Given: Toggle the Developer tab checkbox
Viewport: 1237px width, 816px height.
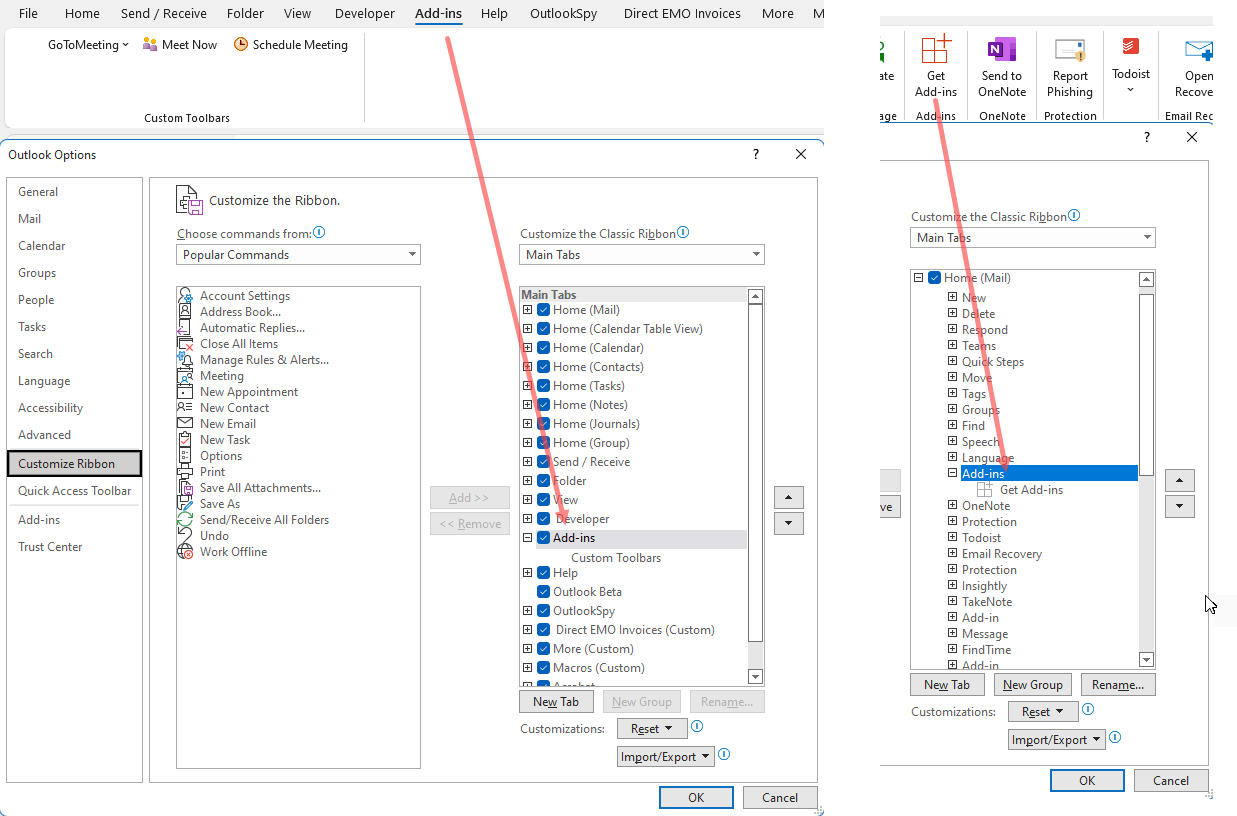Looking at the screenshot, I should (x=543, y=519).
